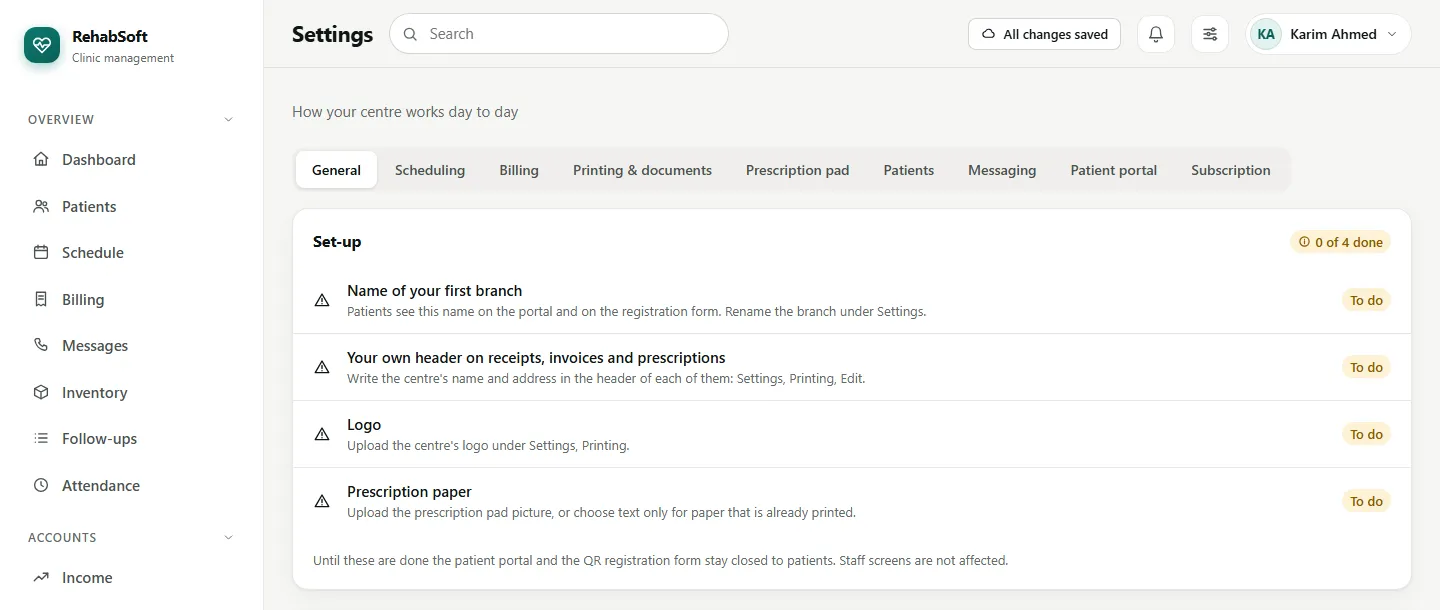Click the Attendance clock icon
This screenshot has width=1440, height=610.
click(41, 485)
